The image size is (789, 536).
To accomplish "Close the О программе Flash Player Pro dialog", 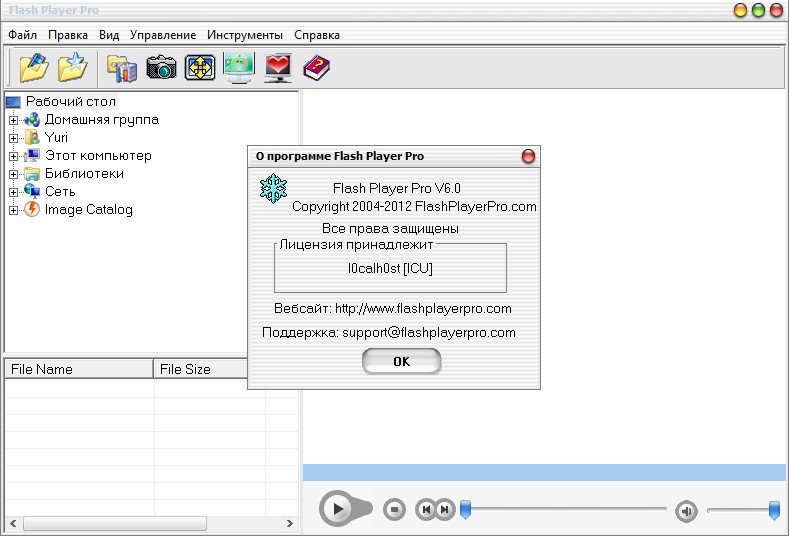I will 528,157.
